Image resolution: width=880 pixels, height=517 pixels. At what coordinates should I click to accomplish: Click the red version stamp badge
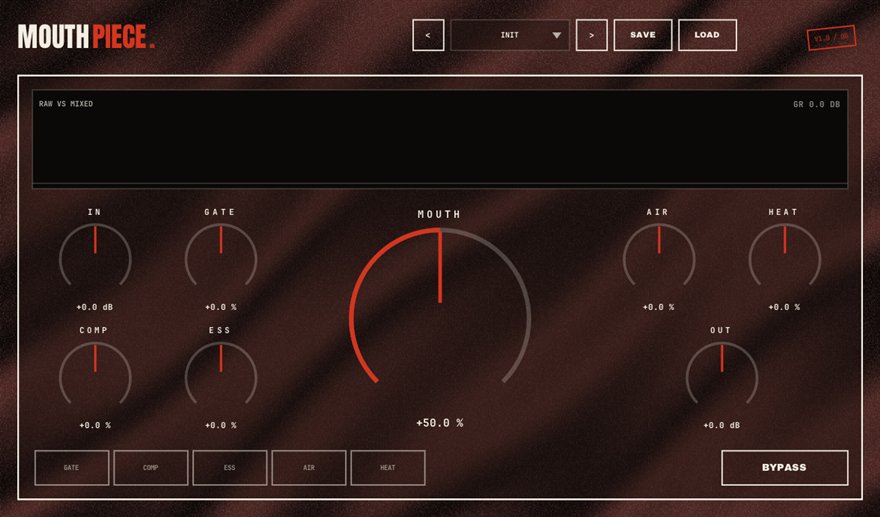(831, 38)
